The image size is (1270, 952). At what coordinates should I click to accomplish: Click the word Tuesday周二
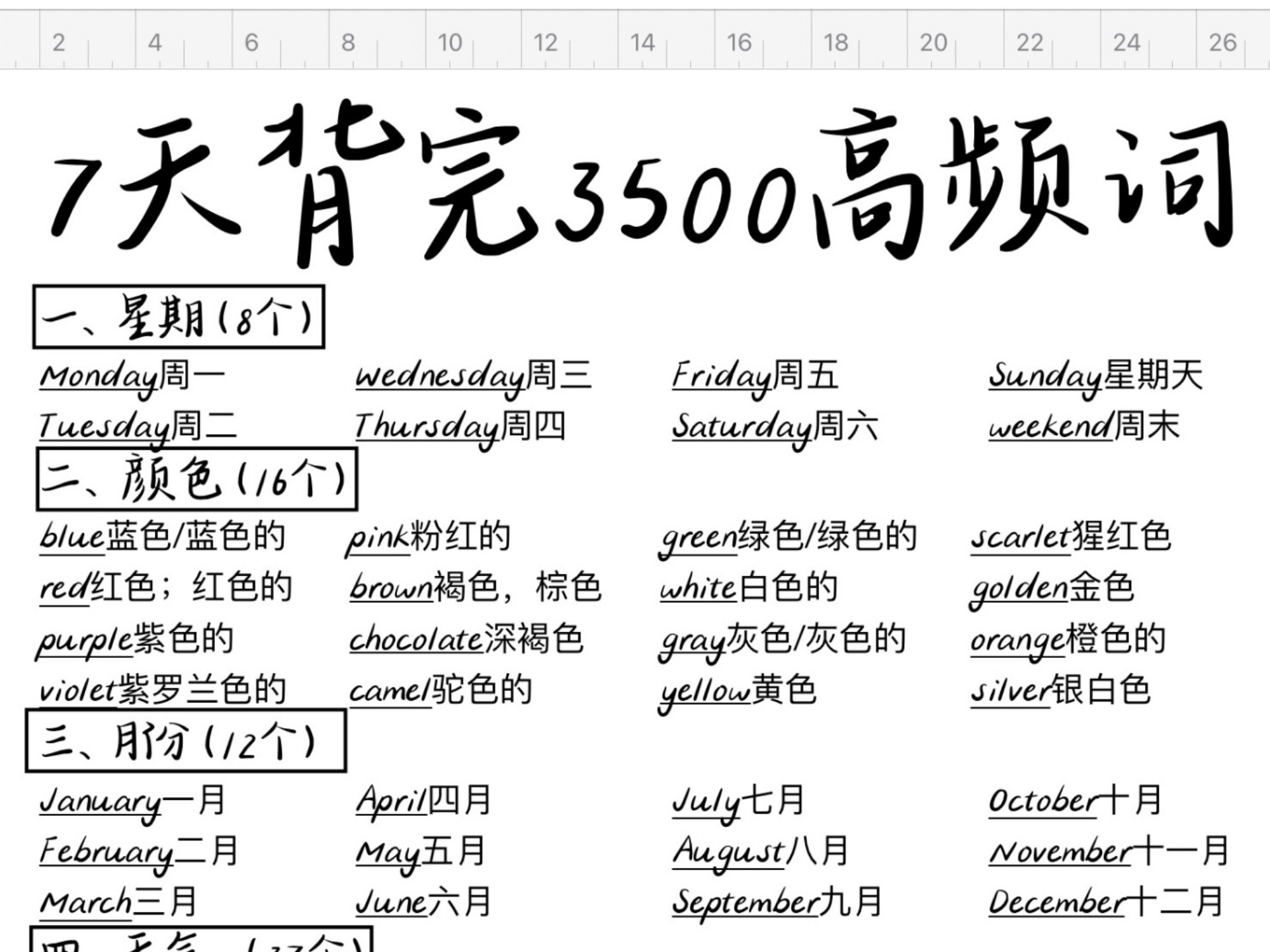click(138, 428)
